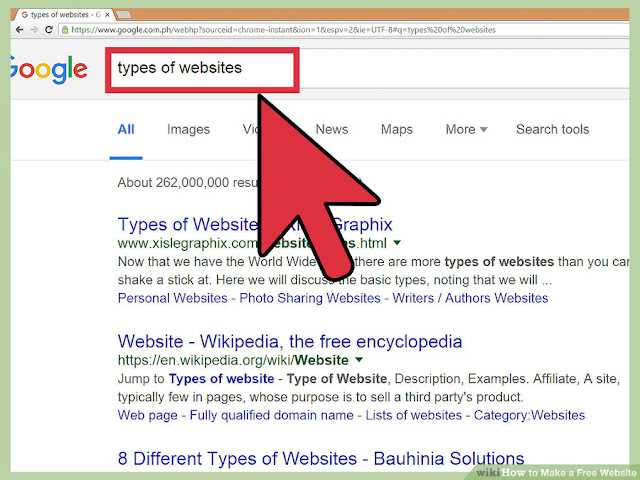Open the Personal Websites sitelink
Viewport: 640px width, 480px height.
pyautogui.click(x=172, y=298)
